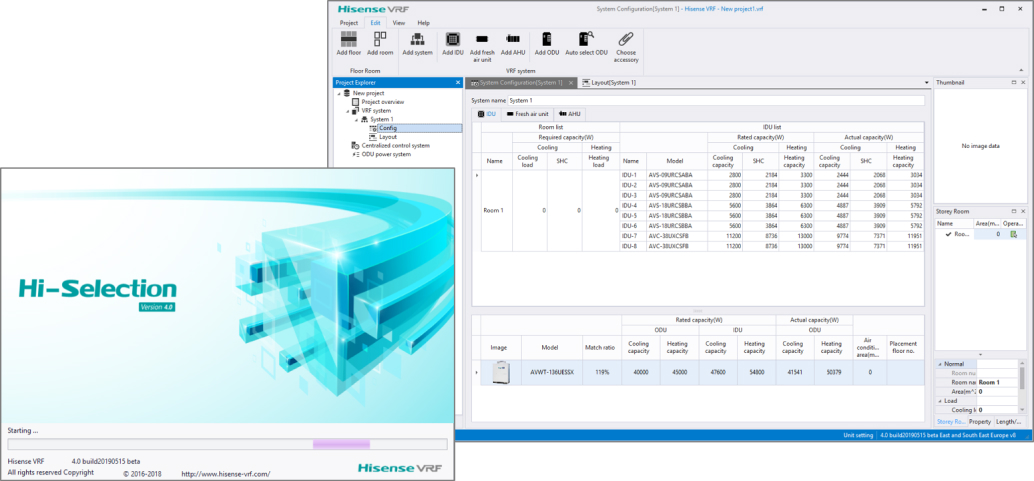Viewport: 1034px width, 481px height.
Task: Click the green operation icon in Storey Room row
Action: tap(1013, 234)
